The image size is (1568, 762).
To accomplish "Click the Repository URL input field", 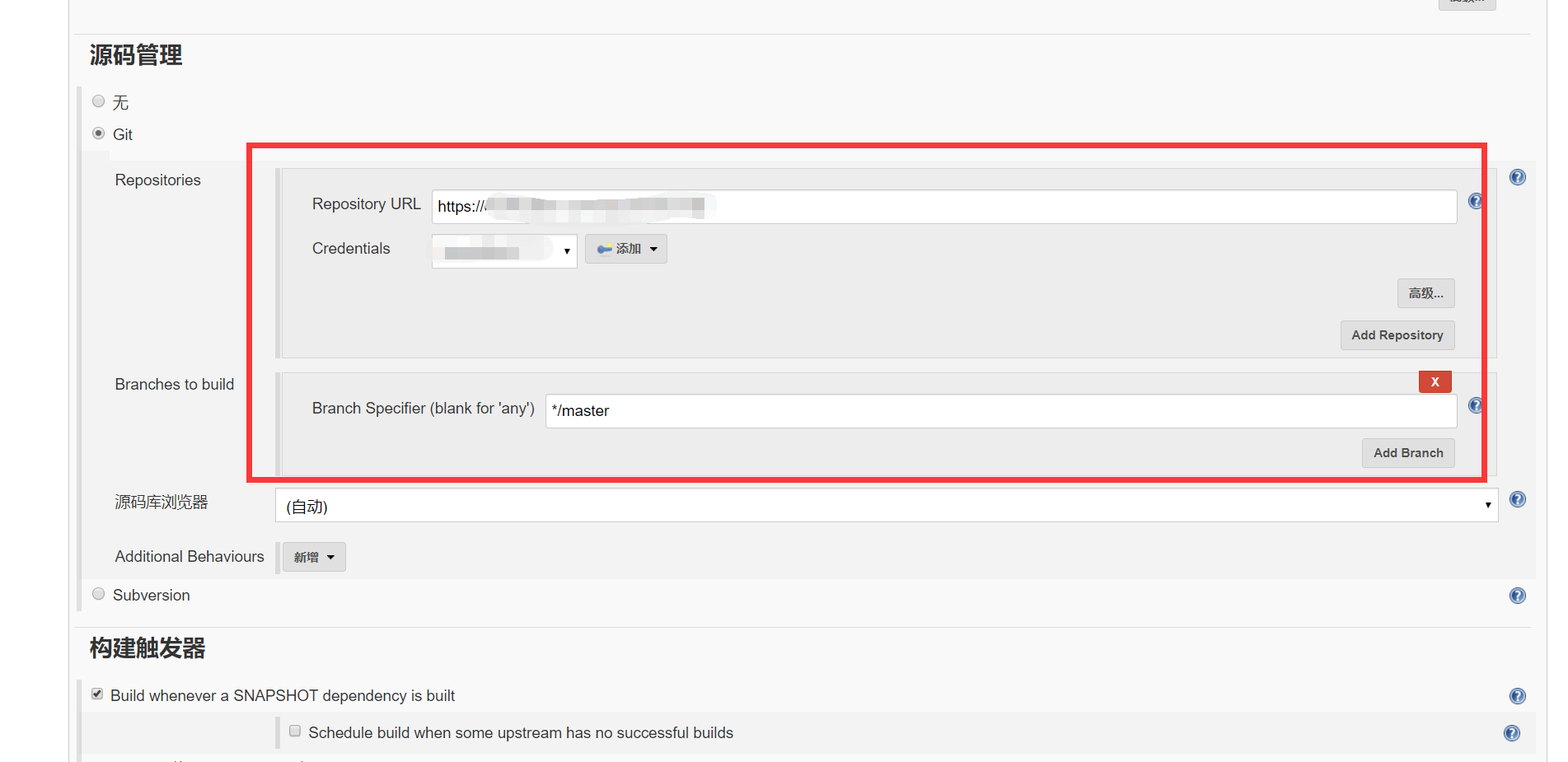I will coord(943,207).
